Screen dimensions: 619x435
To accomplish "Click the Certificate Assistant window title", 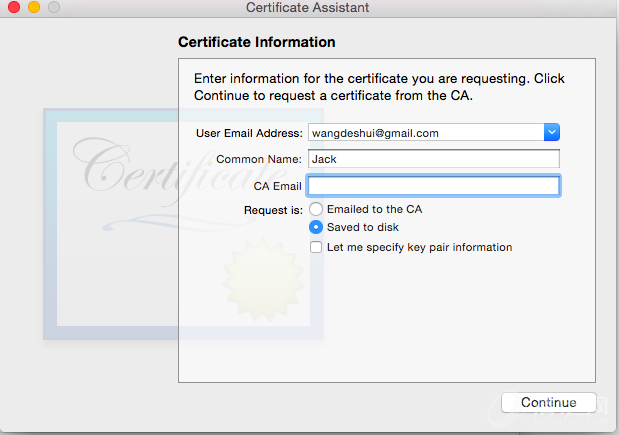I will pyautogui.click(x=307, y=8).
